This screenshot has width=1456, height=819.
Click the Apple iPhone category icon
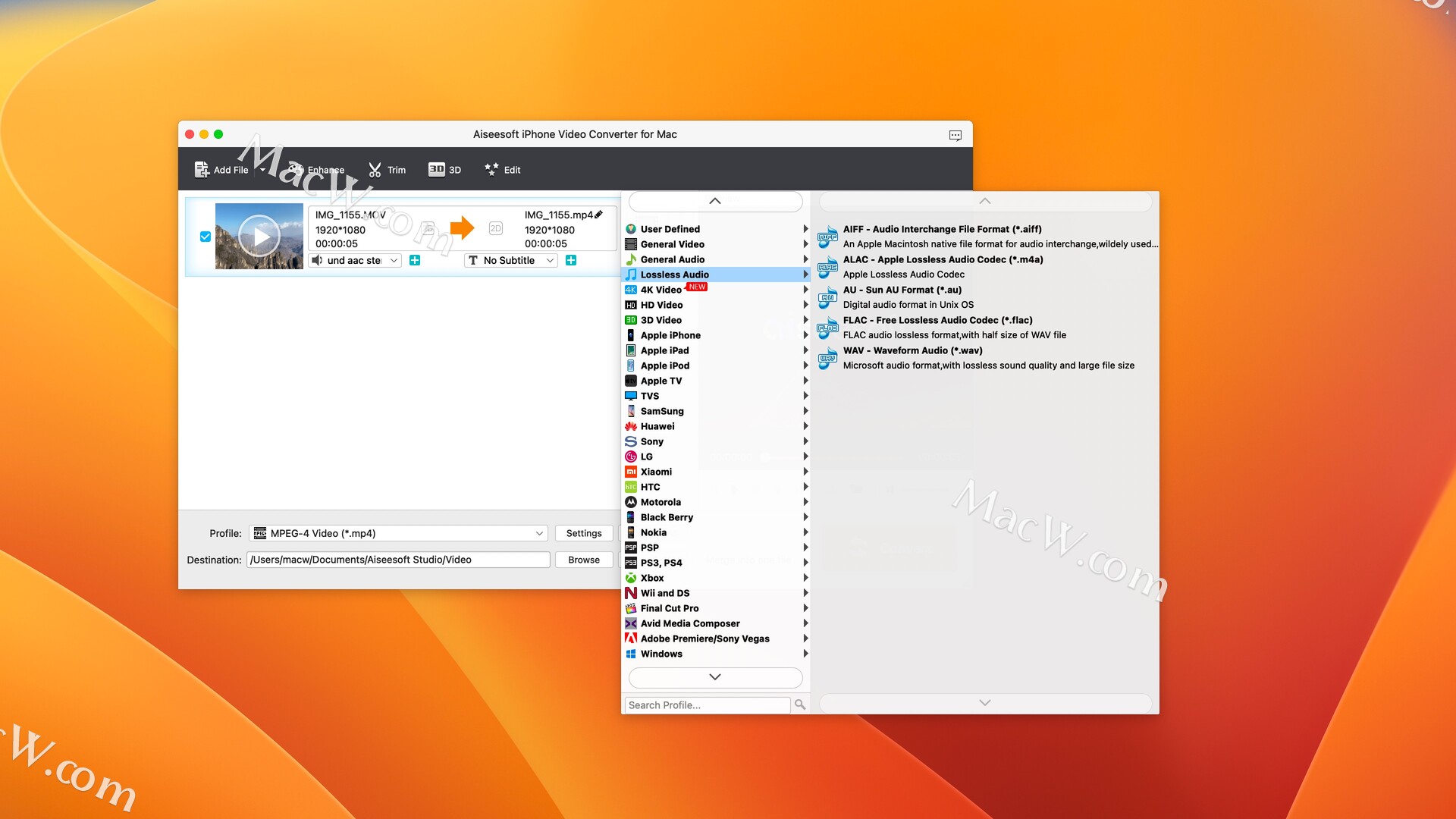click(631, 335)
